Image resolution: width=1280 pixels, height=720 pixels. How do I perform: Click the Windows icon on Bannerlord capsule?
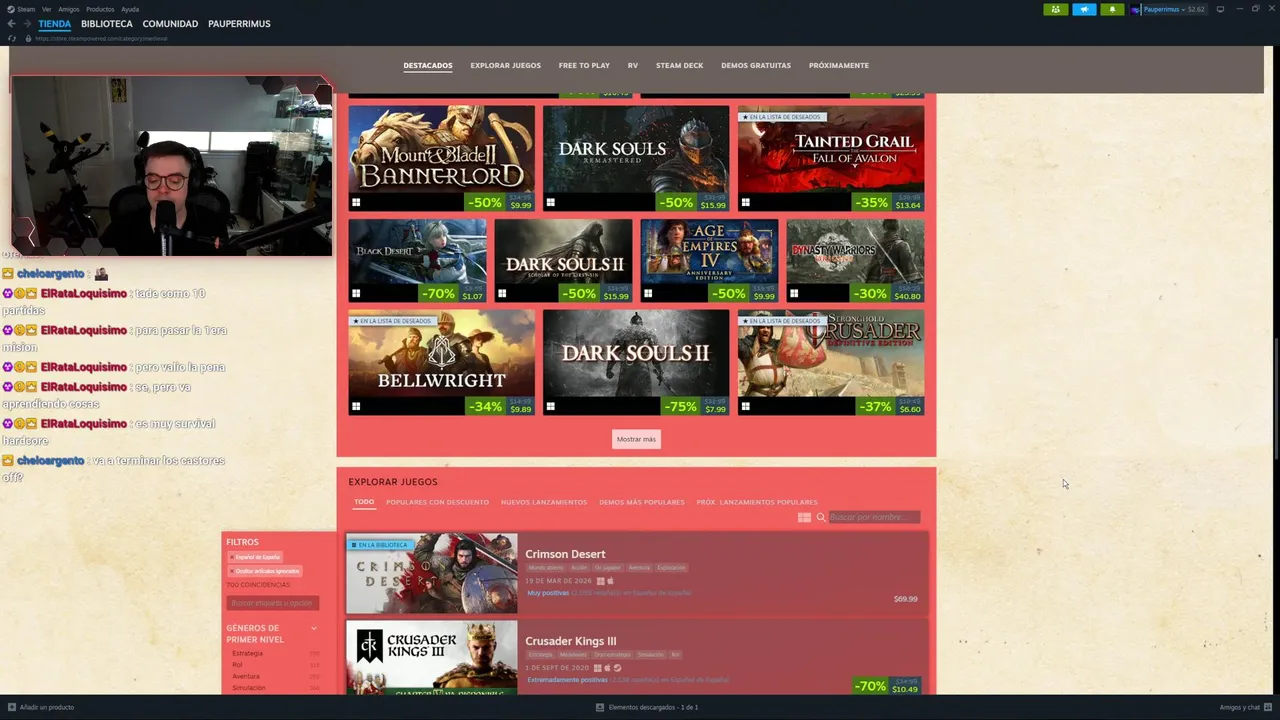356,203
